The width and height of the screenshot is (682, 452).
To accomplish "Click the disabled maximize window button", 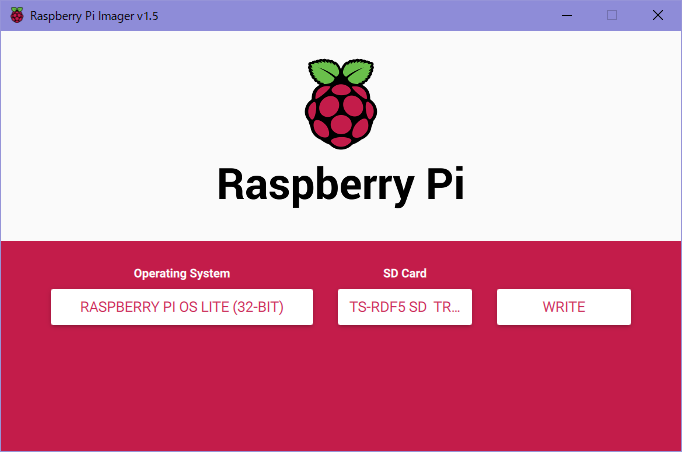I will coord(612,15).
